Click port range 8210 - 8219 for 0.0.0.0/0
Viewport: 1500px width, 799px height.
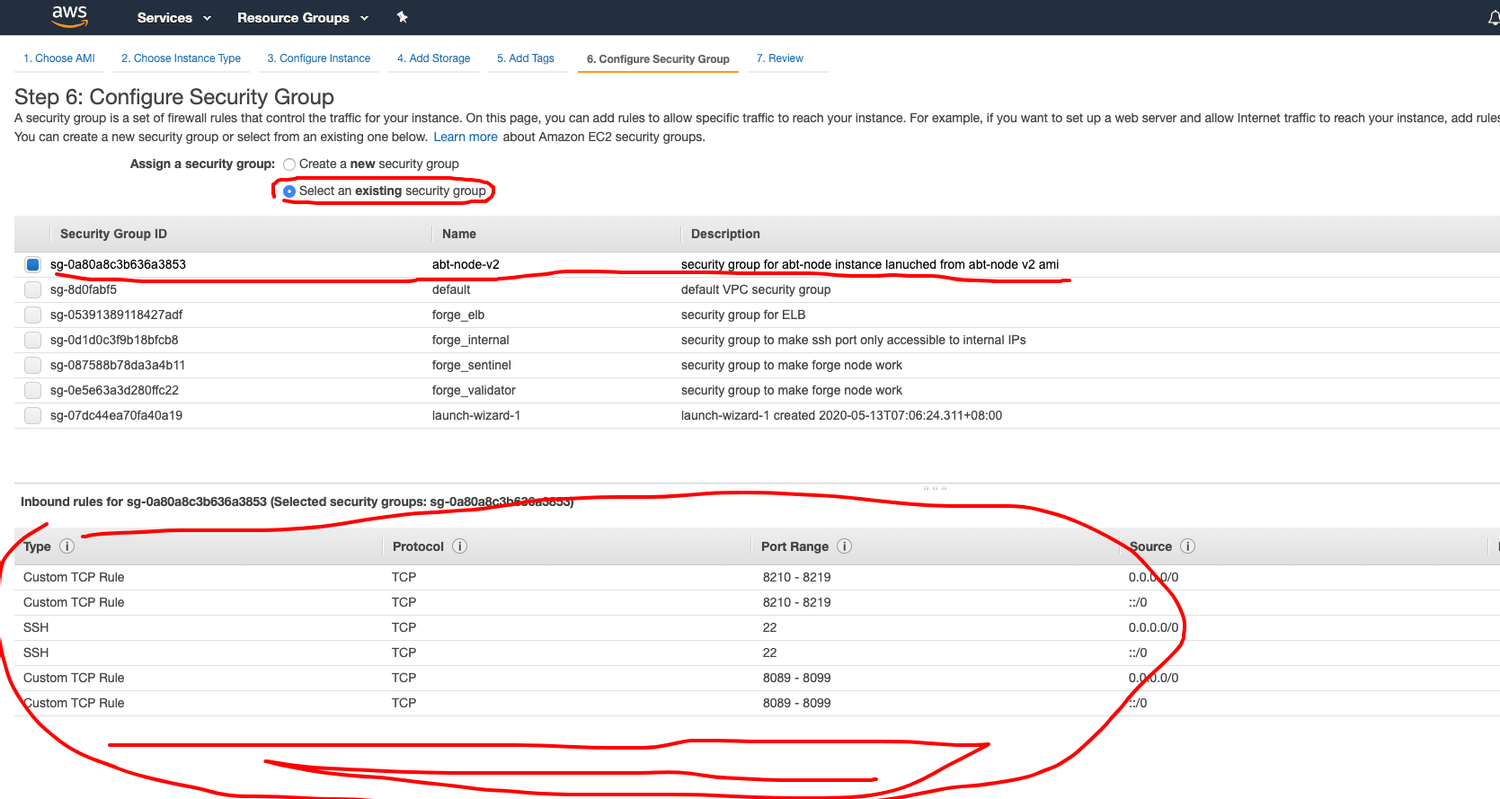[x=797, y=577]
